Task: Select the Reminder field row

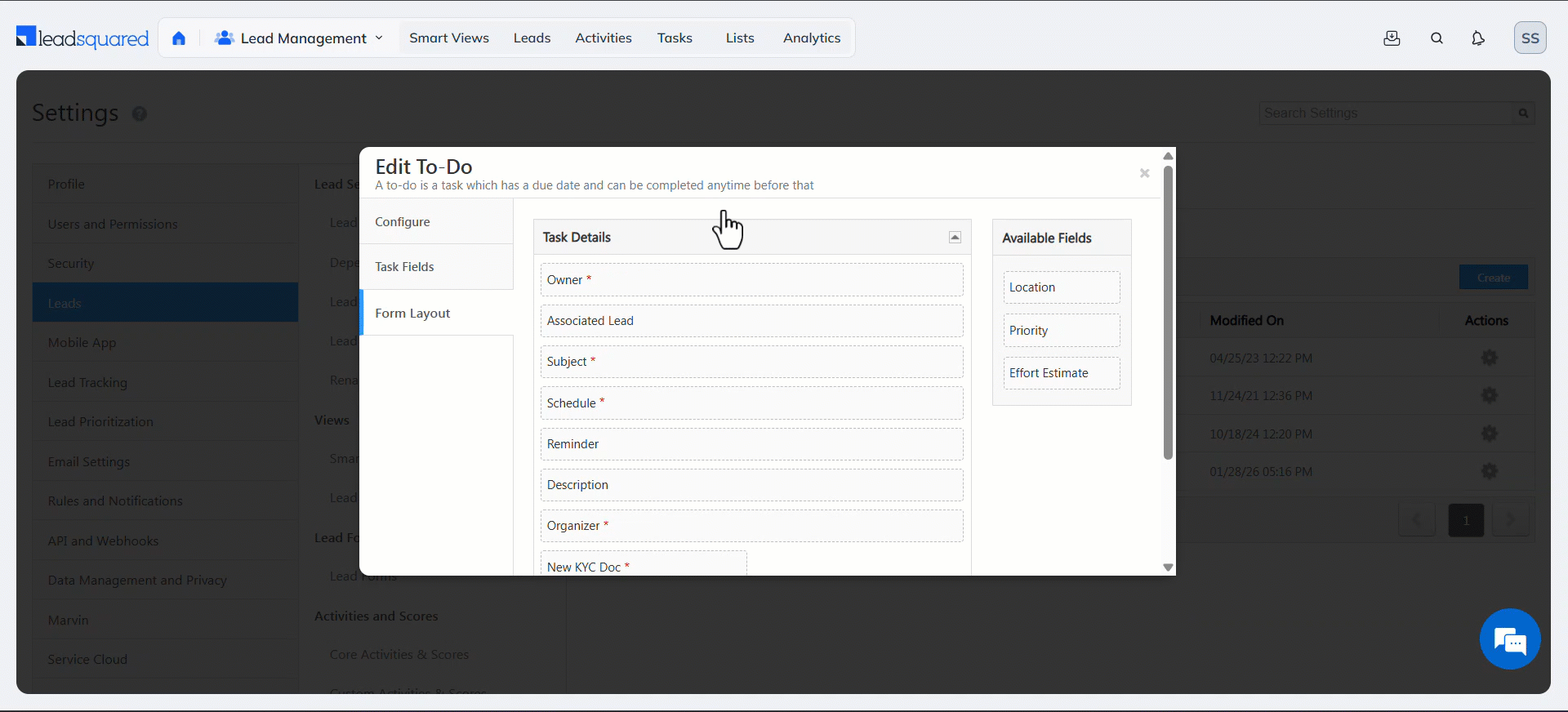Action: [751, 444]
